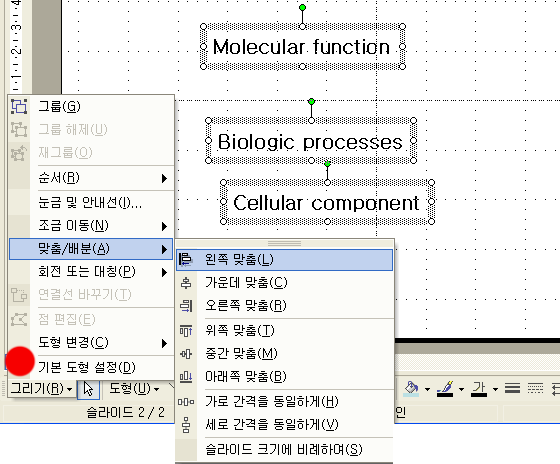Viewport: 560px width, 464px height.
Task: Click the fill color paint bucket icon
Action: pyautogui.click(x=411, y=388)
